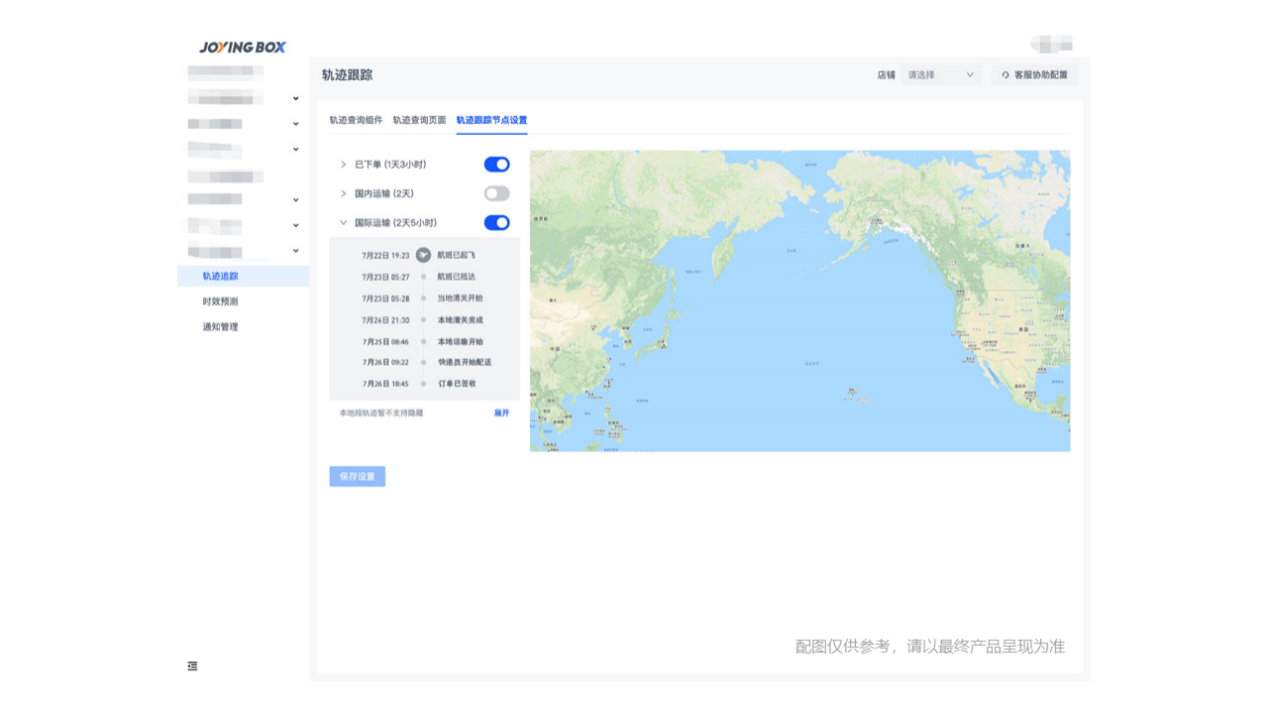Viewport: 1268px width, 713px height.
Task: Click the headset icon on 客服协助配置 button
Action: click(x=1005, y=74)
